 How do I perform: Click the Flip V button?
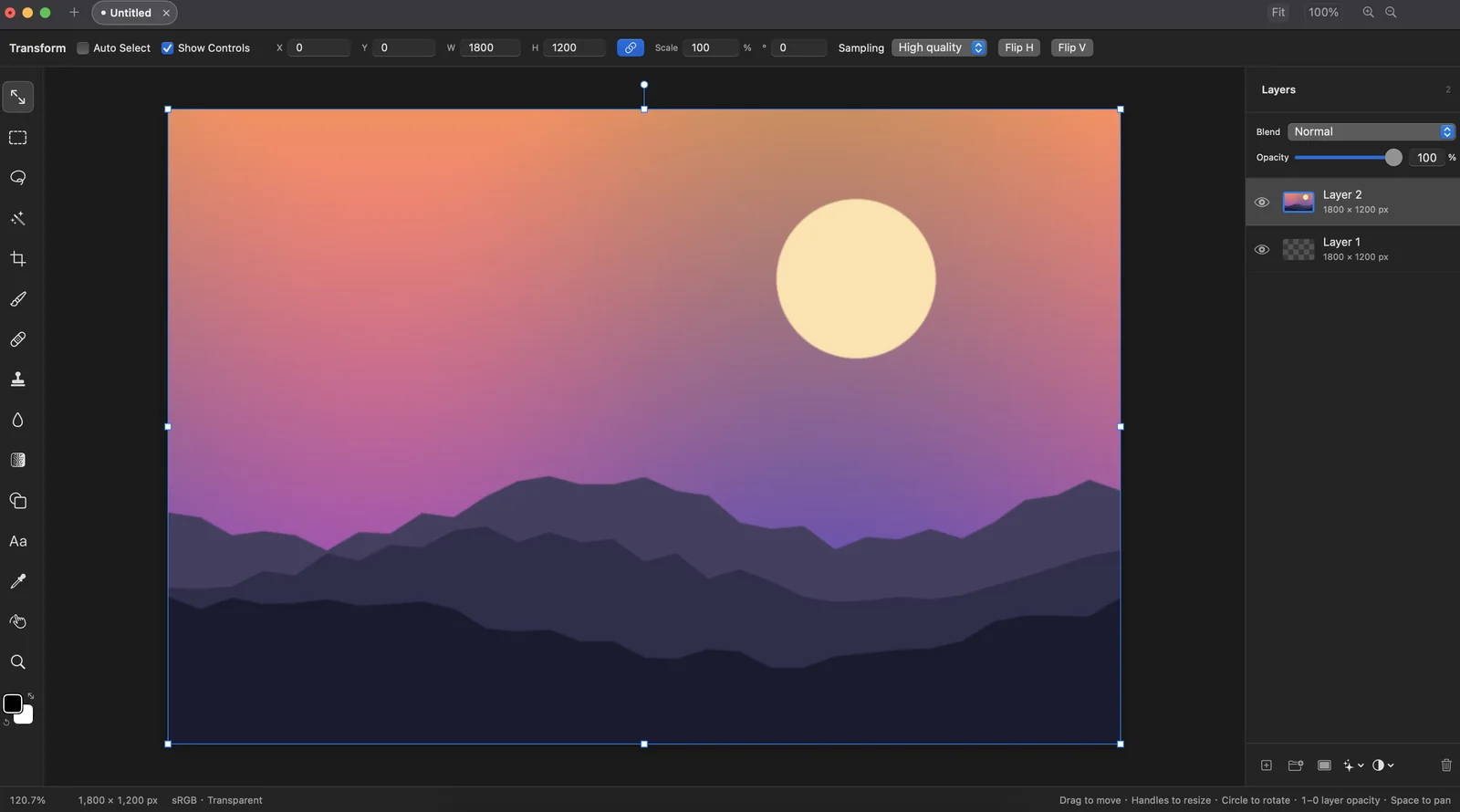coord(1072,47)
